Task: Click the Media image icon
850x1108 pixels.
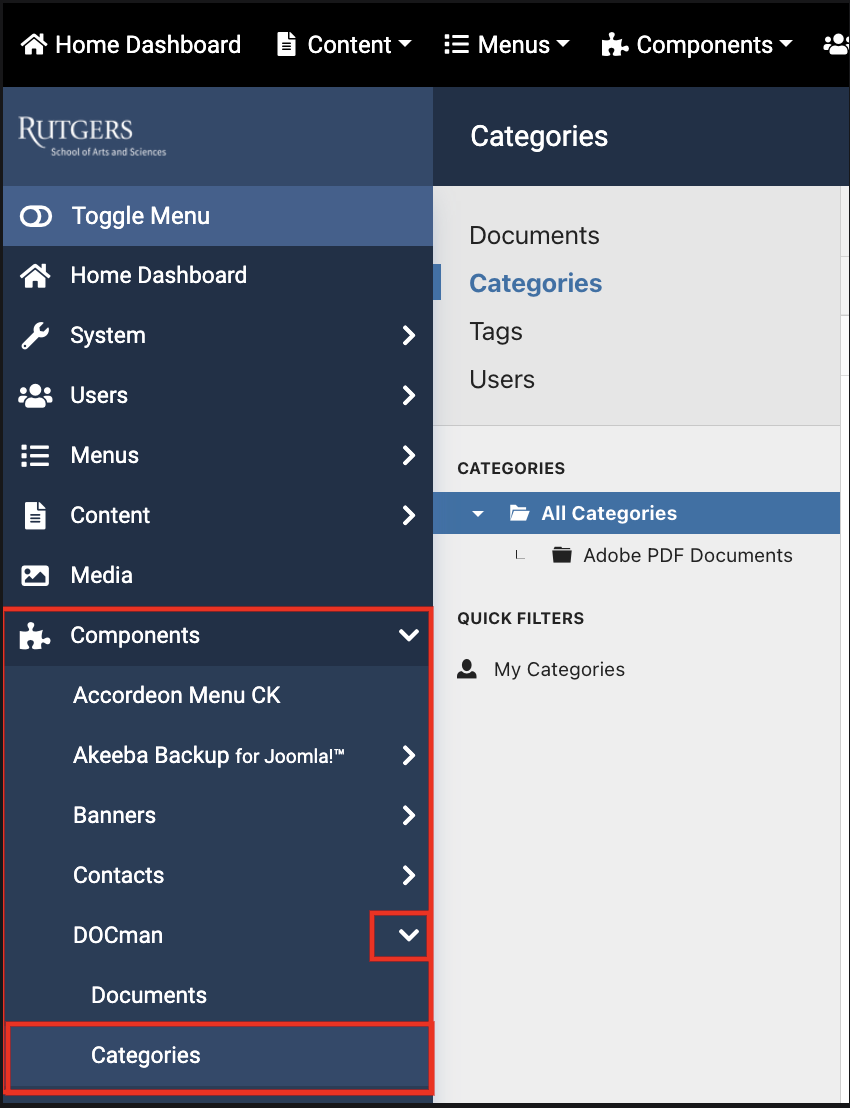Action: [x=35, y=575]
